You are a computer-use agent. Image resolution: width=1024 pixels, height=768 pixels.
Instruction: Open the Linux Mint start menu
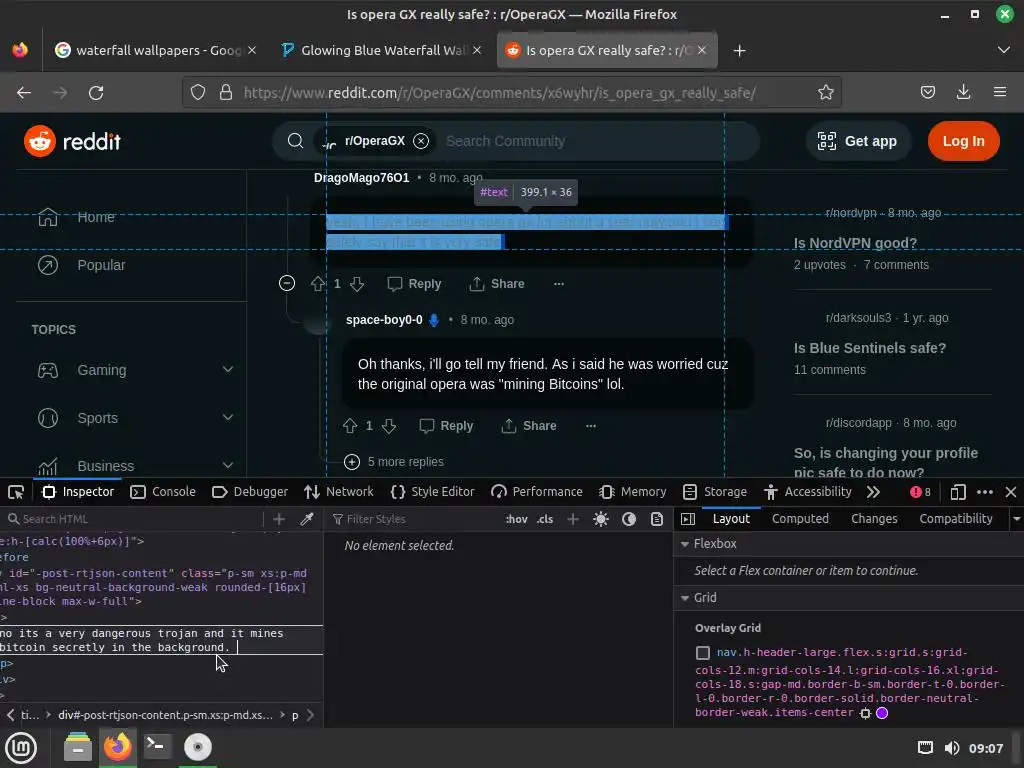(21, 748)
